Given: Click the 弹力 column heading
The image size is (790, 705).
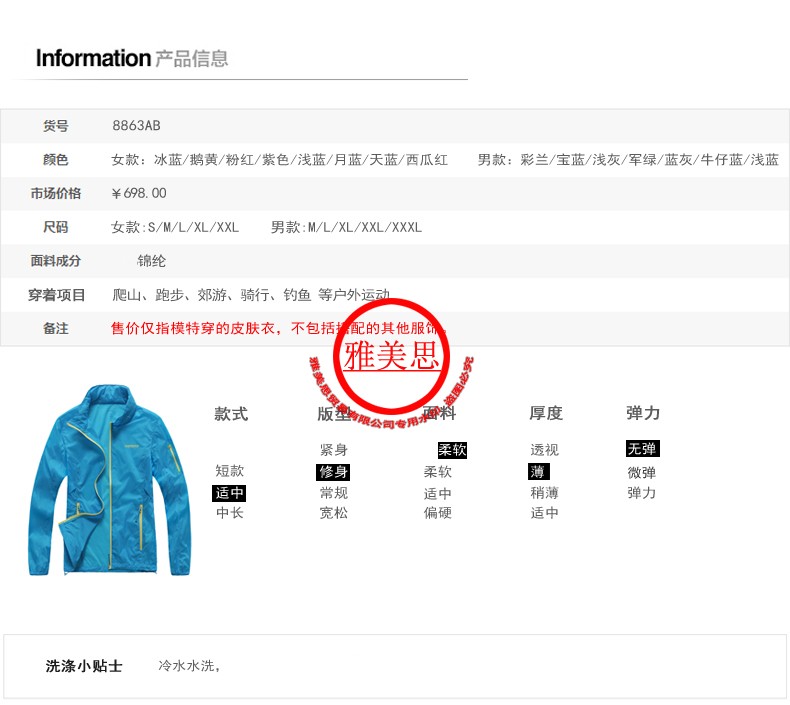Looking at the screenshot, I should (643, 413).
